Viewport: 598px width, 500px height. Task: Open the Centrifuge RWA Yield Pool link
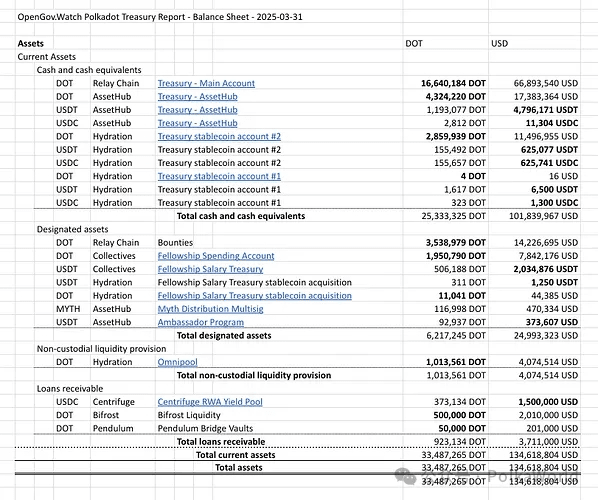(210, 402)
